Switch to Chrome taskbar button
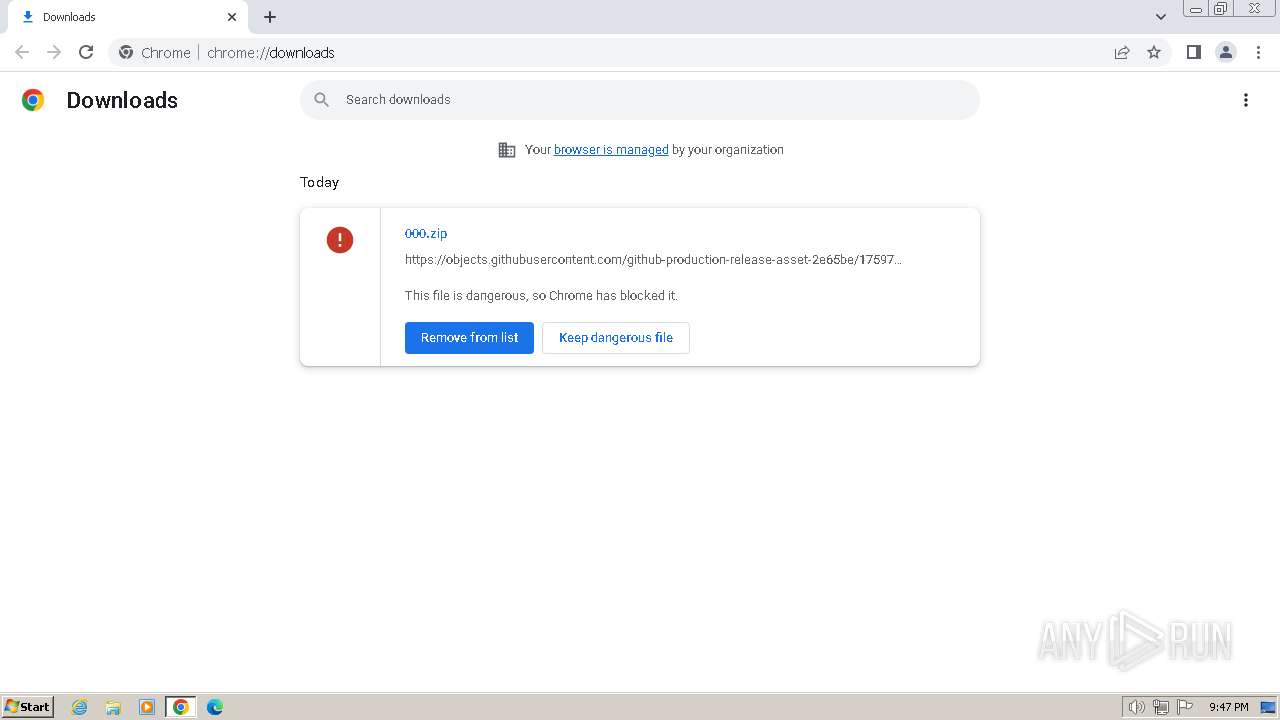Screen dimensions: 1280x720 (181, 707)
